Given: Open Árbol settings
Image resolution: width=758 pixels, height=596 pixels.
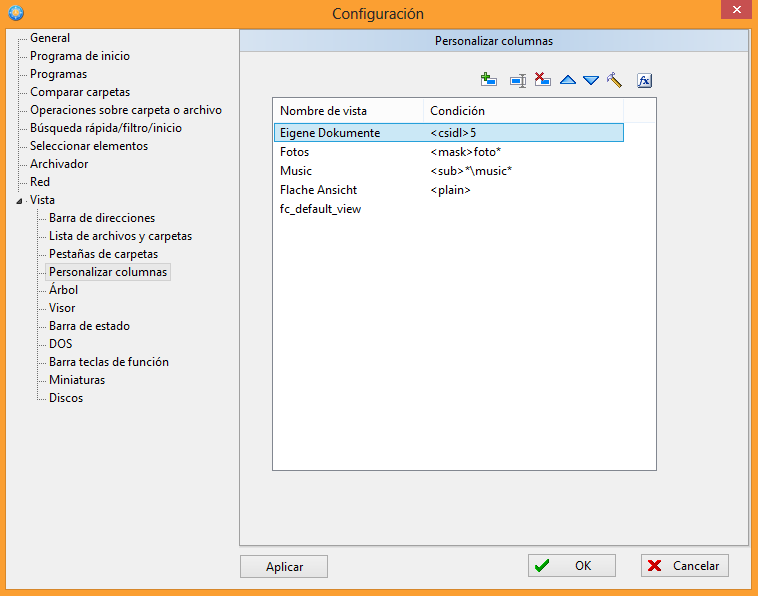Looking at the screenshot, I should coord(63,290).
